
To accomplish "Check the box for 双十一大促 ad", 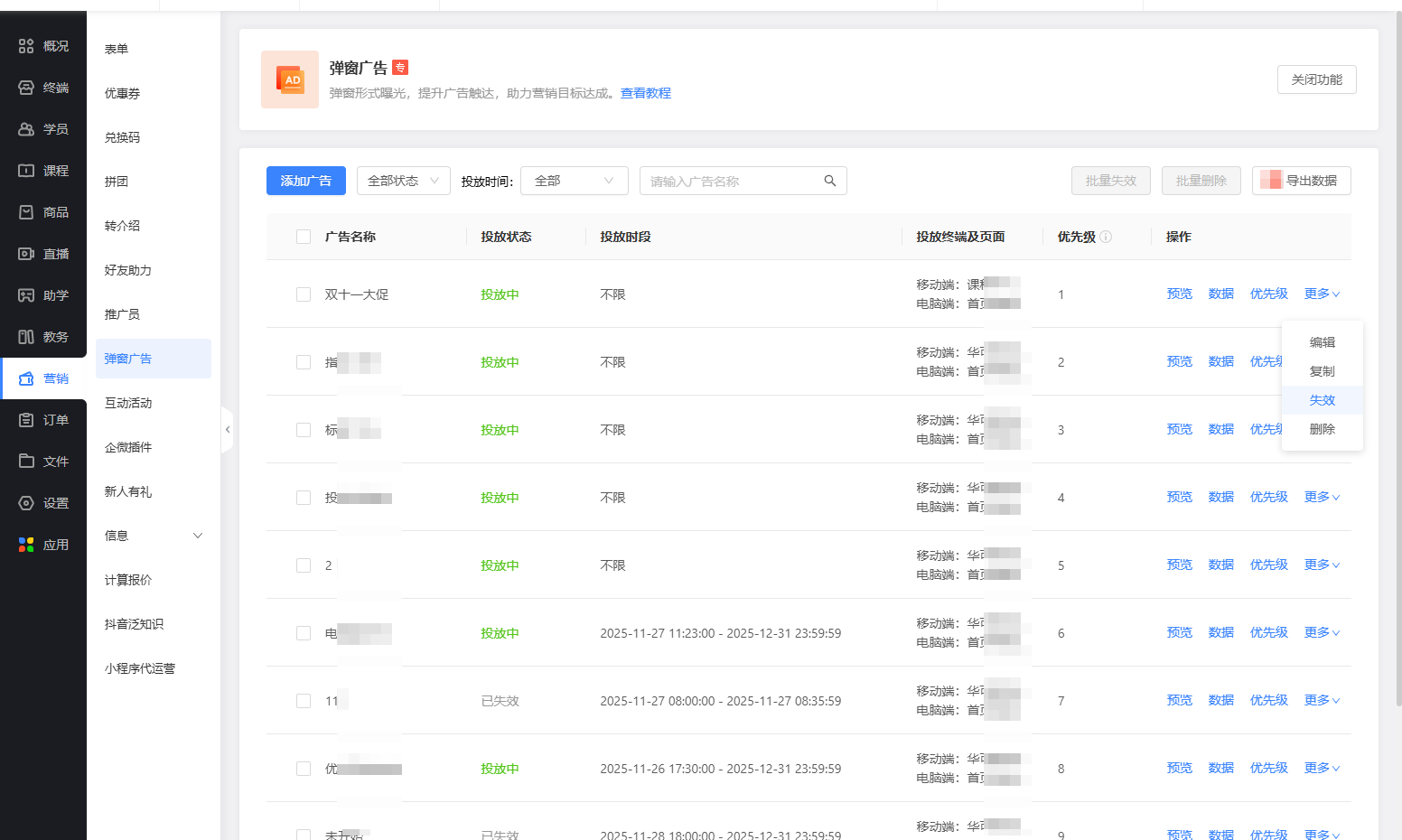I will [x=304, y=294].
